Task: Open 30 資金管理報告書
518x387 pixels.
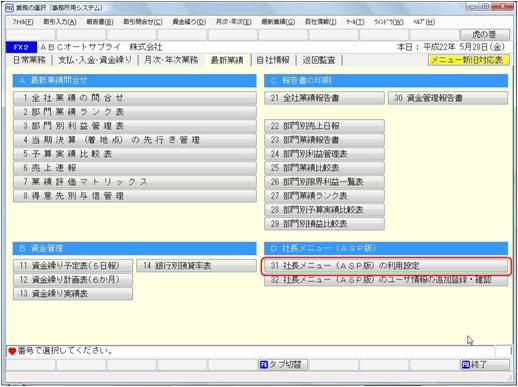Action: (448, 98)
